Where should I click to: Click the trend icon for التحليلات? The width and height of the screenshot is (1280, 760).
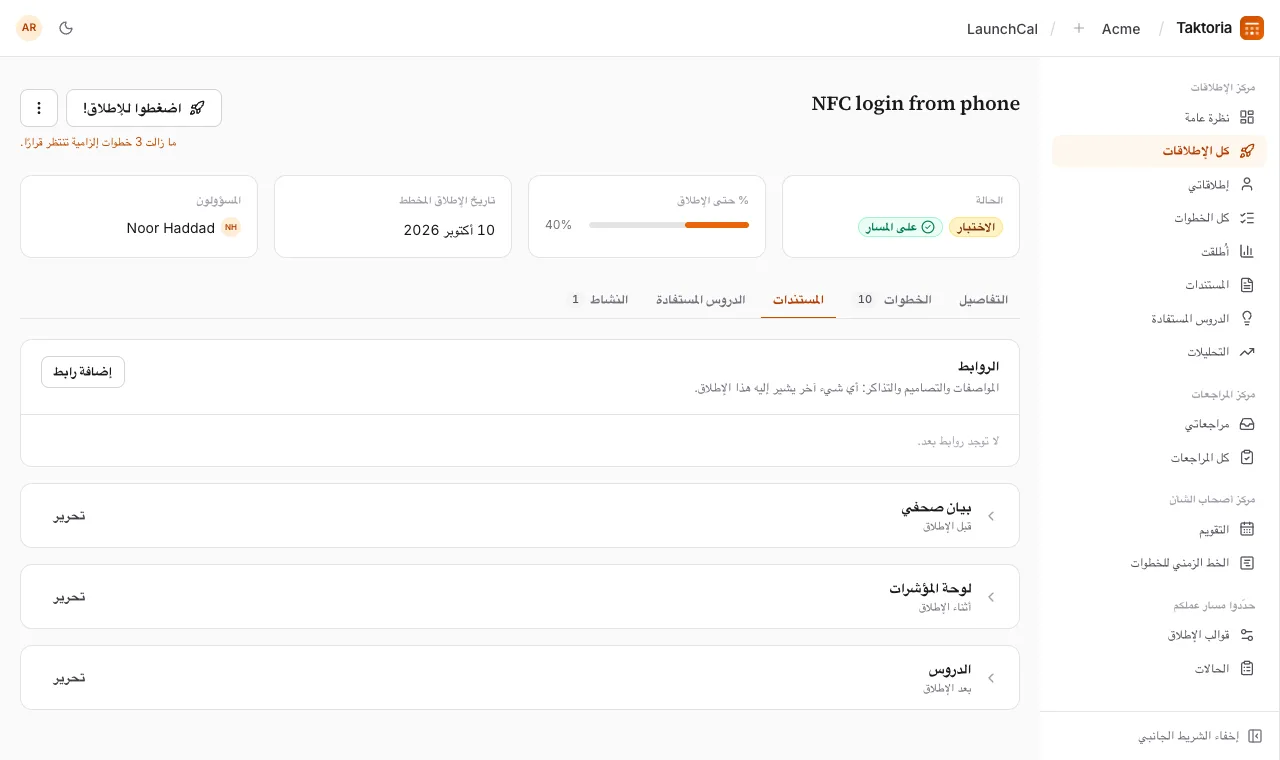[1247, 352]
